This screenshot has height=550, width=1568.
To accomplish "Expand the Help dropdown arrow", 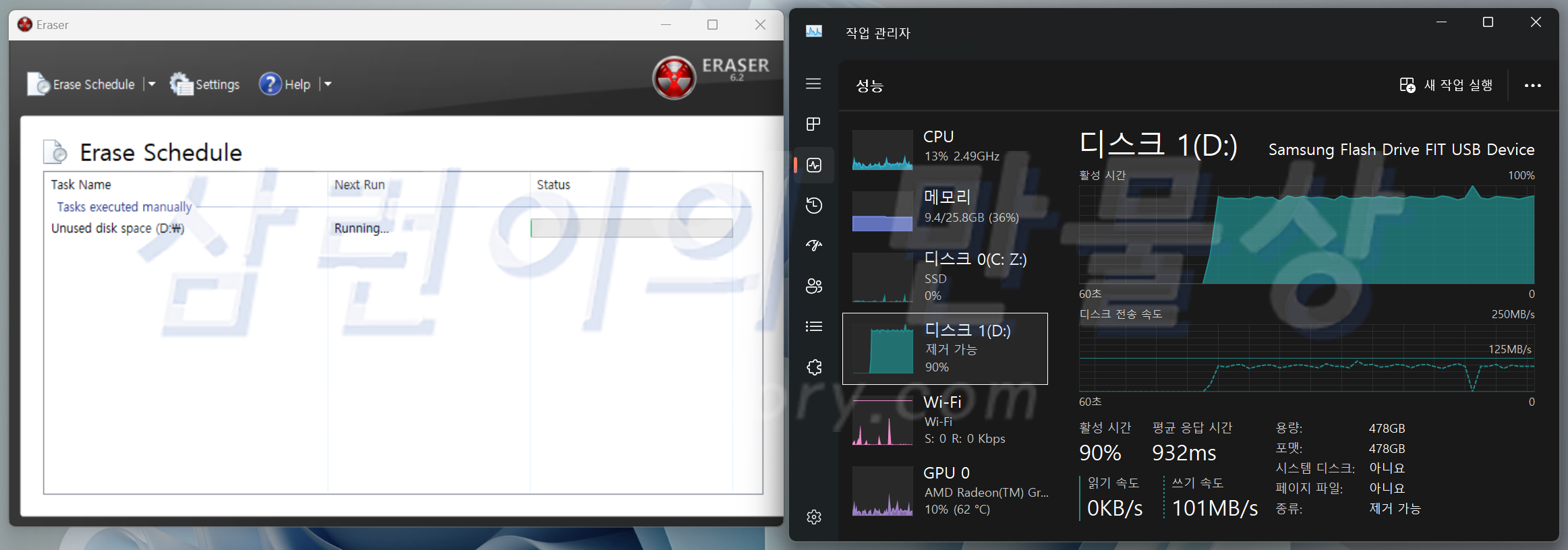I will [x=327, y=84].
